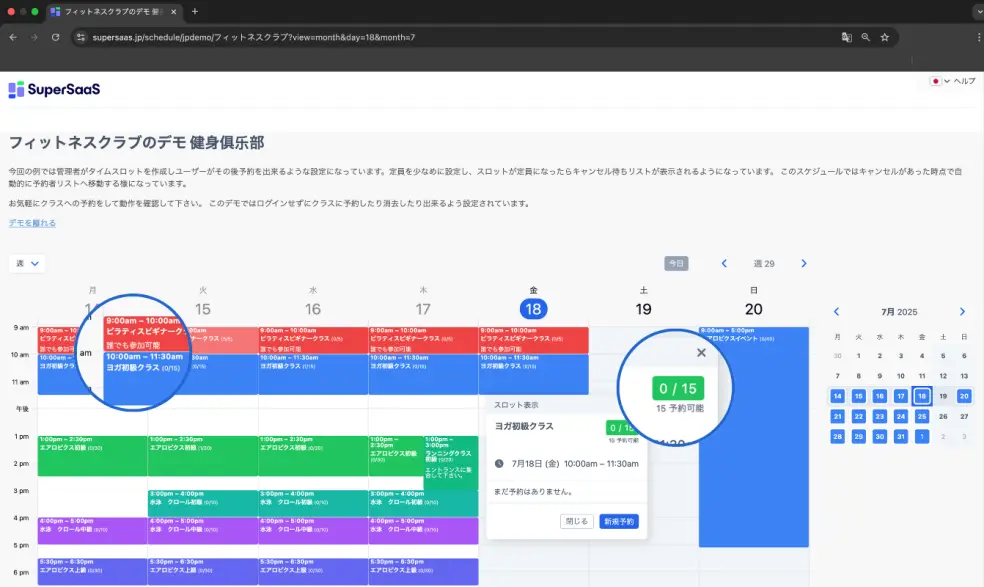
Task: Open site information icon in address bar
Action: (x=80, y=37)
